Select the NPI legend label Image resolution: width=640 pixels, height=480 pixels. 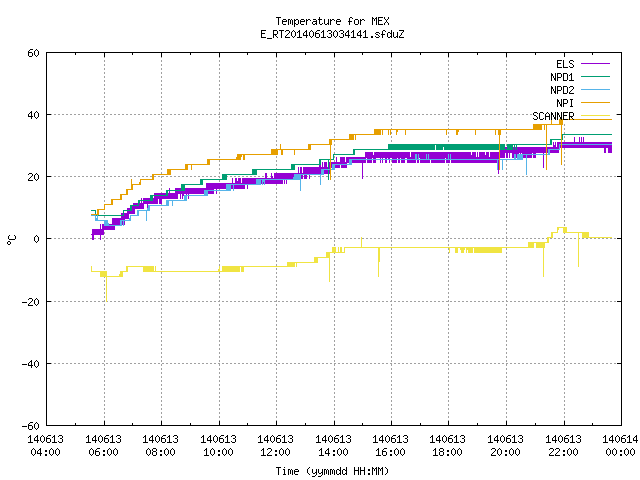[x=565, y=103]
